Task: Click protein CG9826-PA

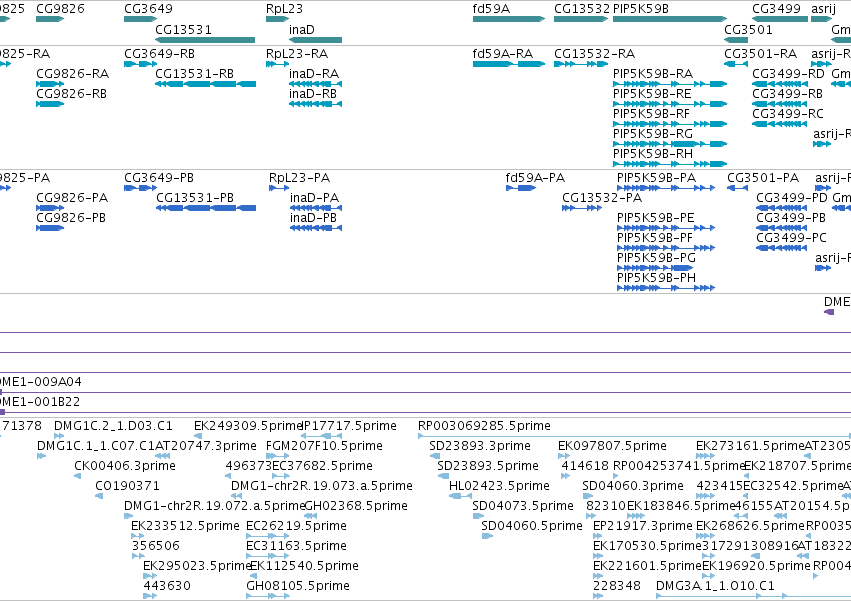Action: coord(50,208)
